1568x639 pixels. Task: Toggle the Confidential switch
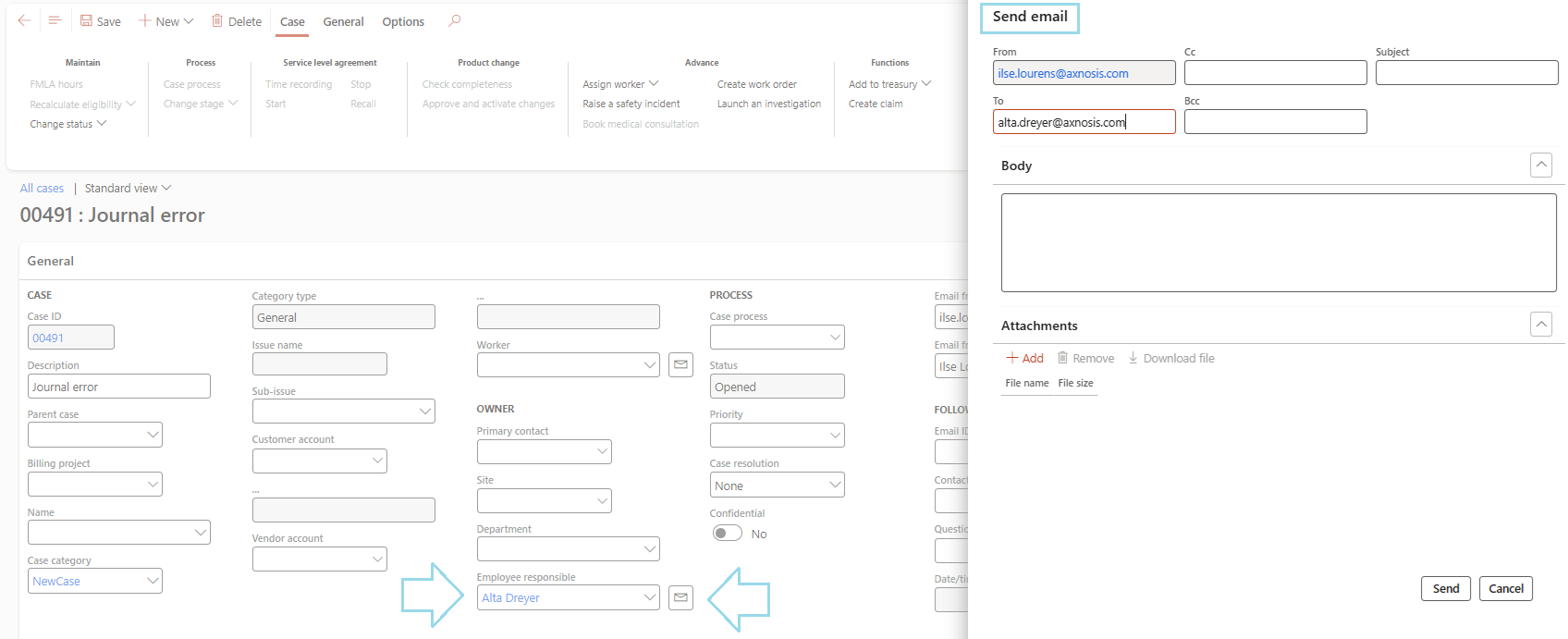728,534
